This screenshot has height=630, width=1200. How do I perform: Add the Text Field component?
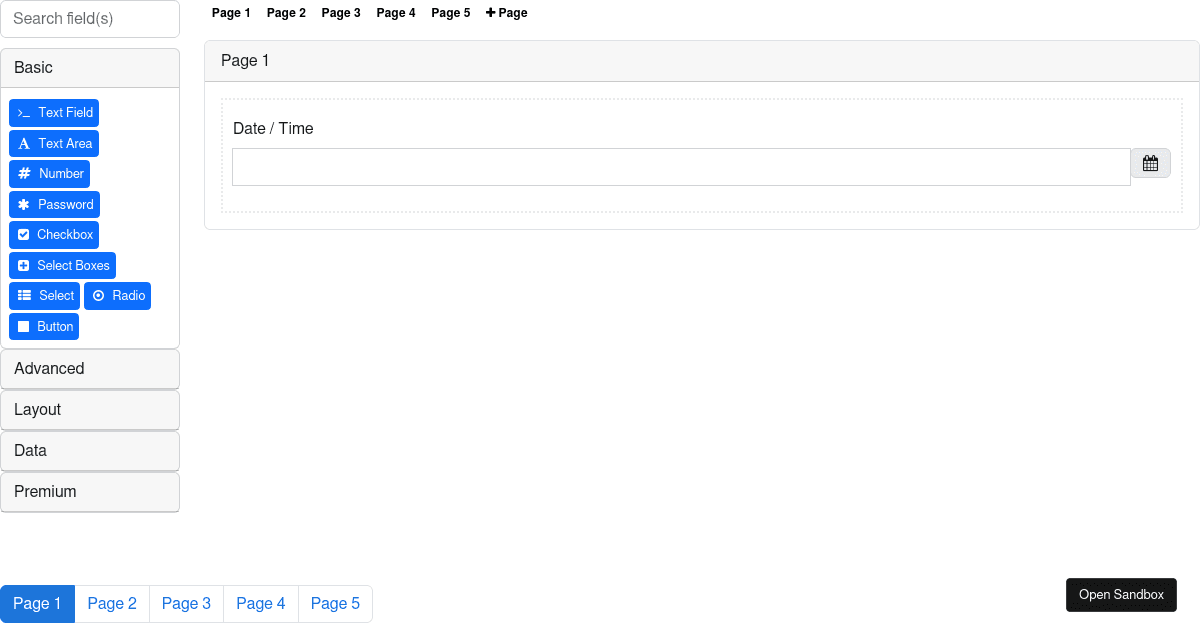click(54, 113)
